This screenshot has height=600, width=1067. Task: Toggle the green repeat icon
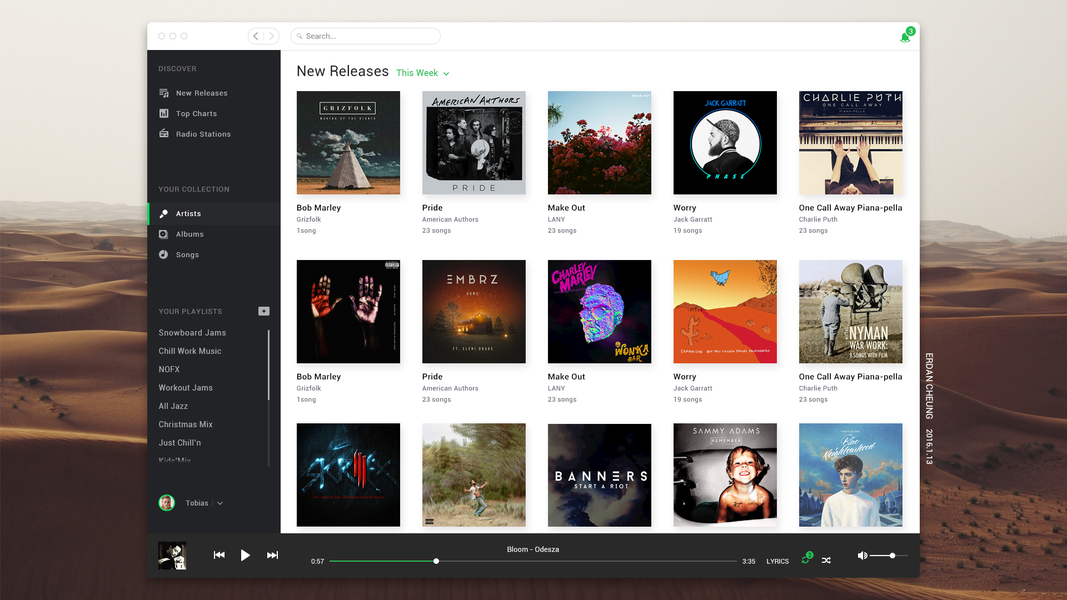tap(806, 559)
